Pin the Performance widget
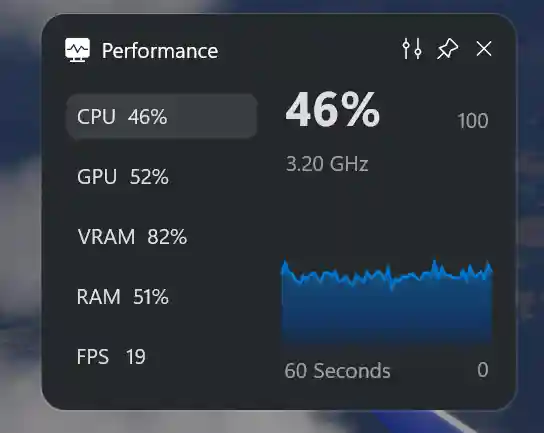 tap(448, 49)
